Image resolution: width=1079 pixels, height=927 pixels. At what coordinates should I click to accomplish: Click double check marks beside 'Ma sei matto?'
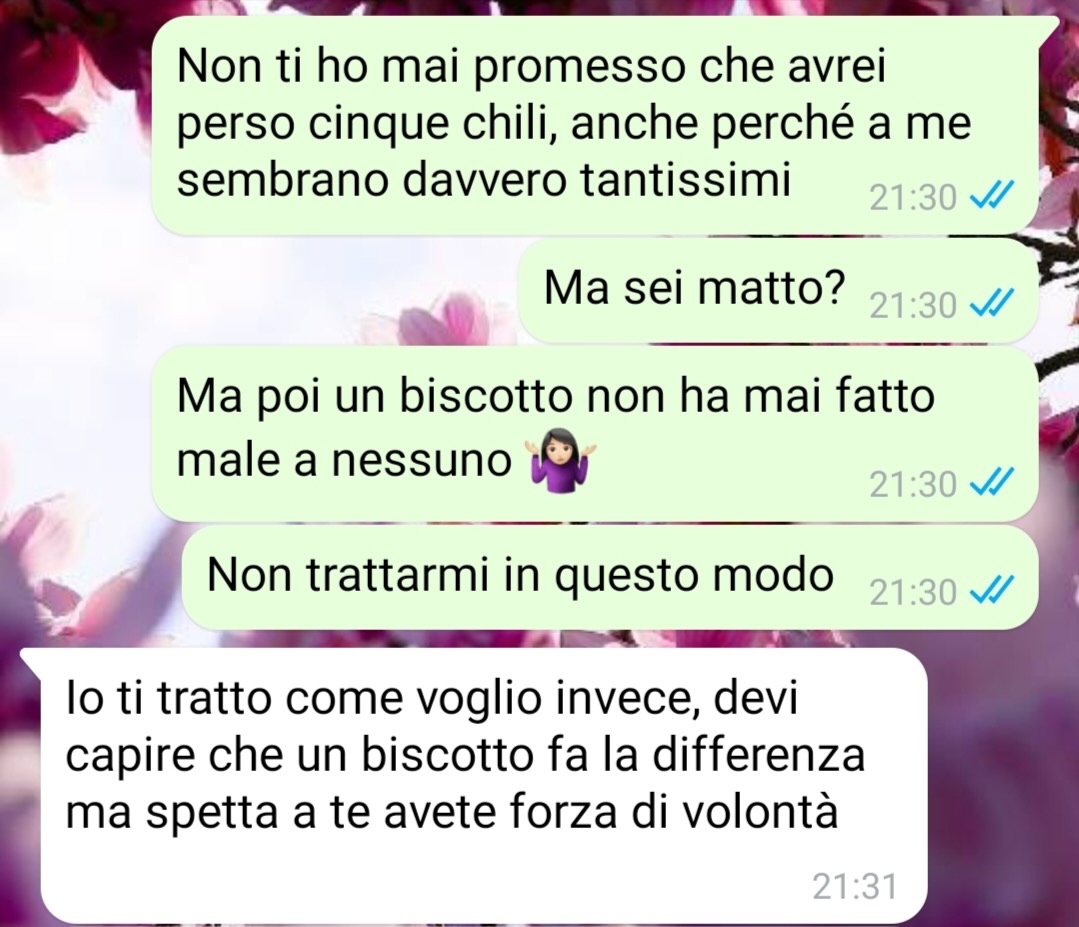[x=990, y=304]
